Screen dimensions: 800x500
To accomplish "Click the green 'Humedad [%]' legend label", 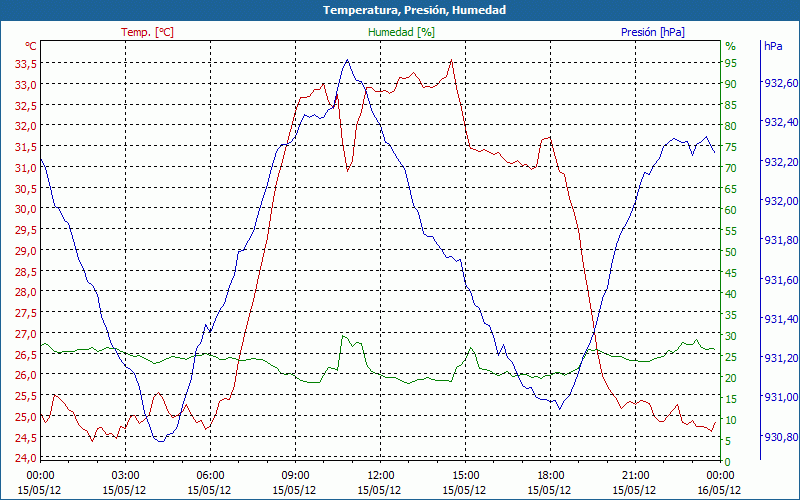I will click(401, 32).
